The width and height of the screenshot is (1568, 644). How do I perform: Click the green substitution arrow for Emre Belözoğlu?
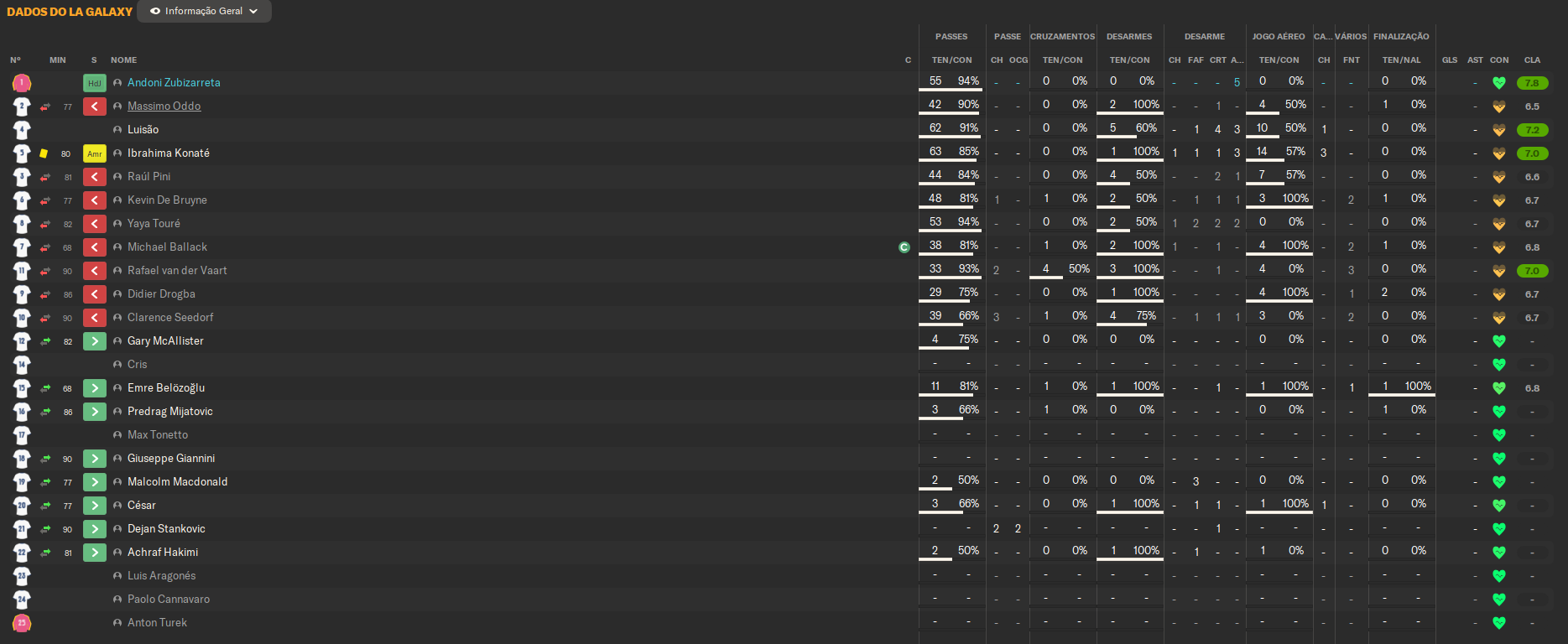pos(94,388)
